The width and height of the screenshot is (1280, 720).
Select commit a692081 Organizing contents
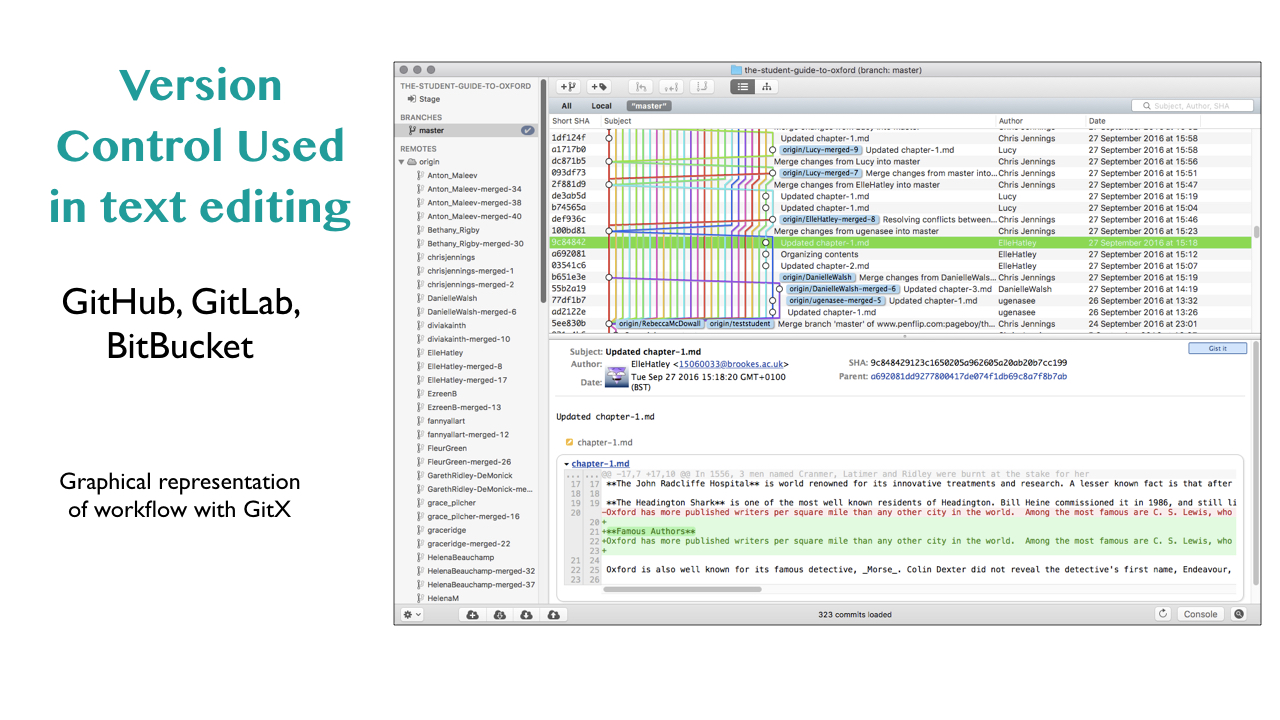(899, 254)
